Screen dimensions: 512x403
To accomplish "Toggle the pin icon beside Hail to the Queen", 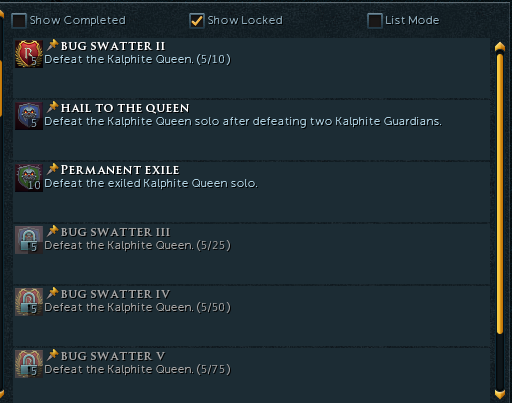I will [52, 107].
